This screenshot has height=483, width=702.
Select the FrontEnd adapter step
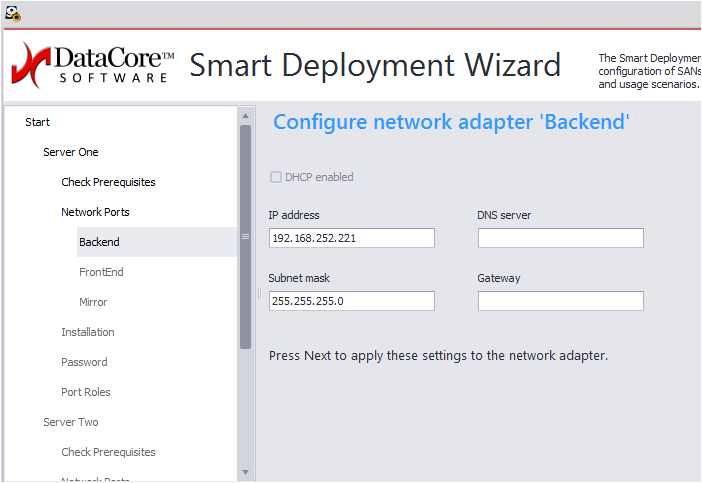click(101, 272)
